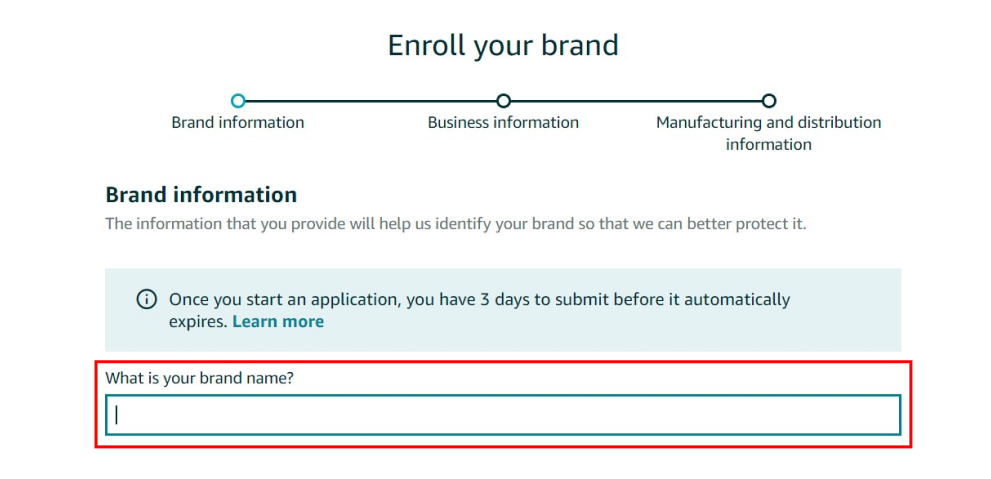Image resolution: width=991 pixels, height=479 pixels.
Task: Click the Manufacturing and distribution step circle
Action: [x=768, y=100]
